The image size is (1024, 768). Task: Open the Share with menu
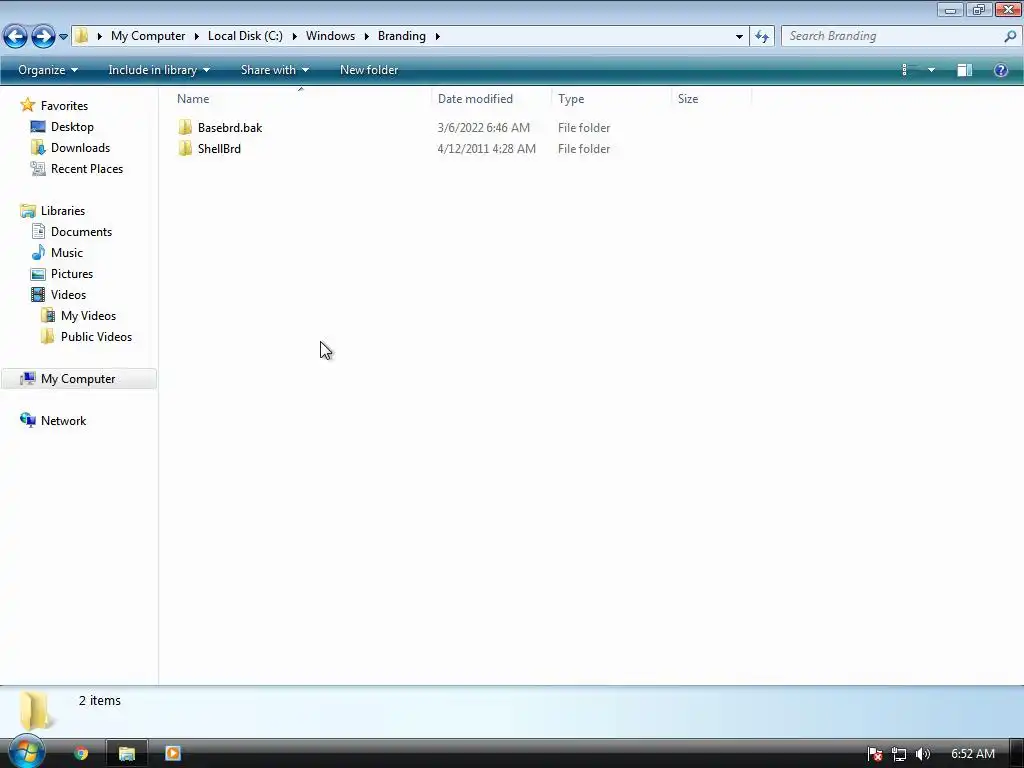[x=274, y=70]
